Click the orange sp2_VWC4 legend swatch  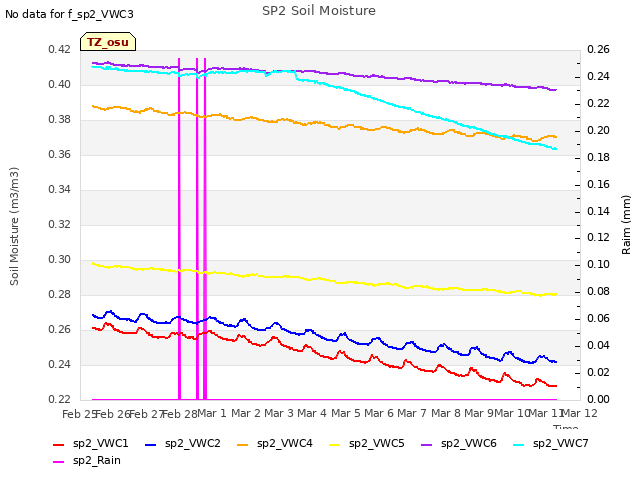point(243,444)
